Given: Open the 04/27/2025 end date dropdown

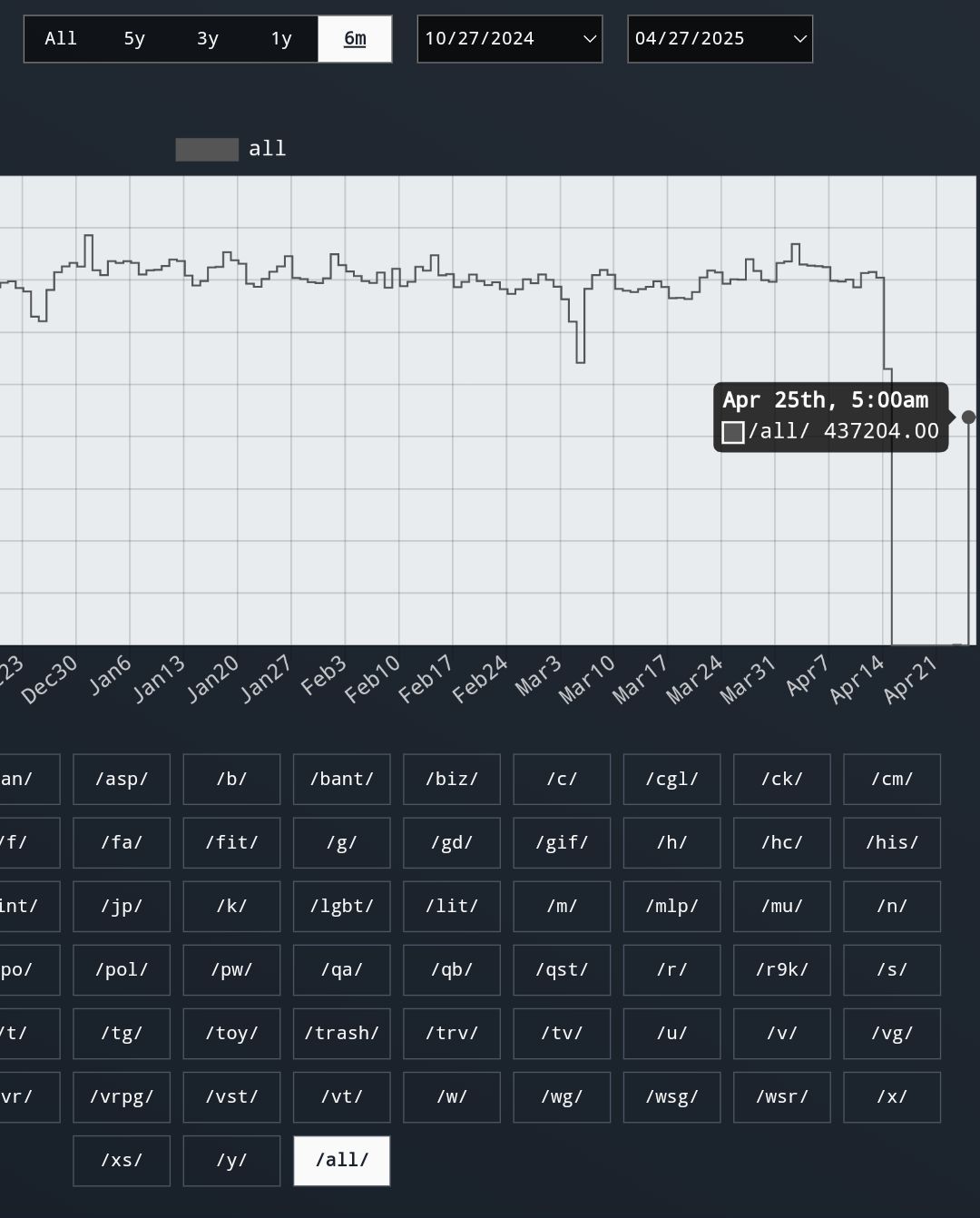Looking at the screenshot, I should tap(720, 39).
